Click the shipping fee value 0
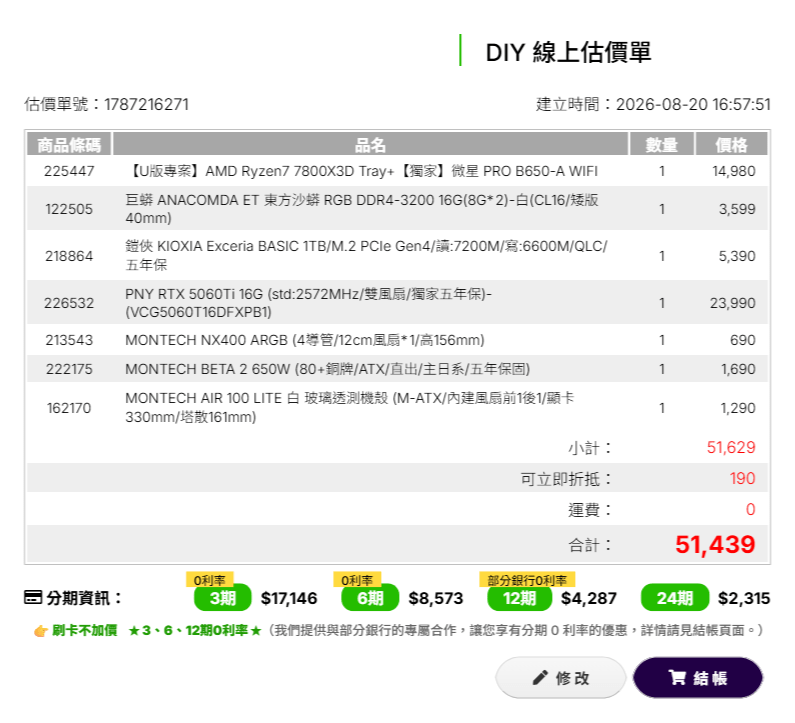795x723 pixels. [x=750, y=509]
